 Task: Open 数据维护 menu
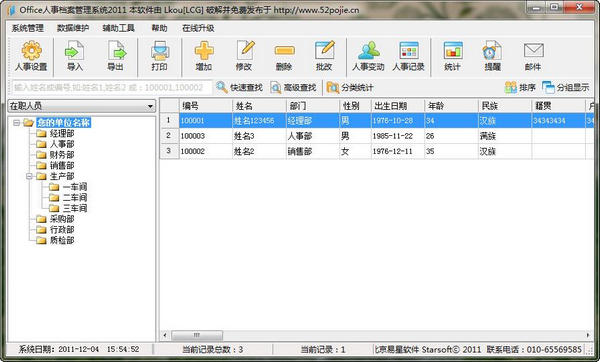coord(73,28)
